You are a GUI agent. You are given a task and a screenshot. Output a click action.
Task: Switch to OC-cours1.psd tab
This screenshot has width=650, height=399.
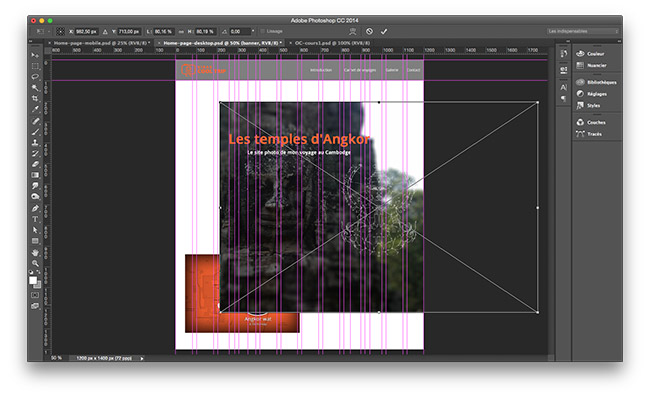(332, 43)
